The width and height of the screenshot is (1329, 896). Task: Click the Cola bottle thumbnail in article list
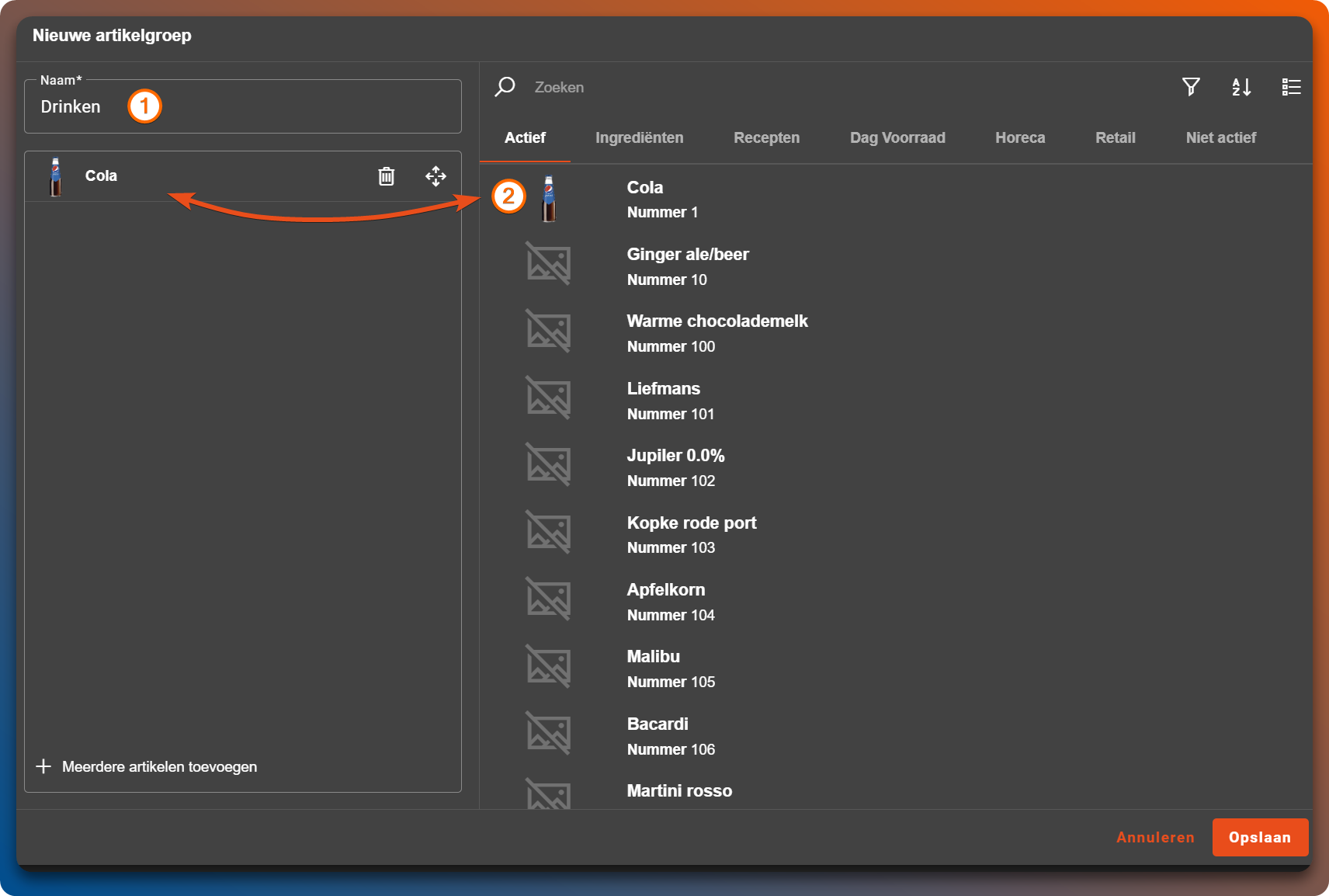(x=549, y=200)
